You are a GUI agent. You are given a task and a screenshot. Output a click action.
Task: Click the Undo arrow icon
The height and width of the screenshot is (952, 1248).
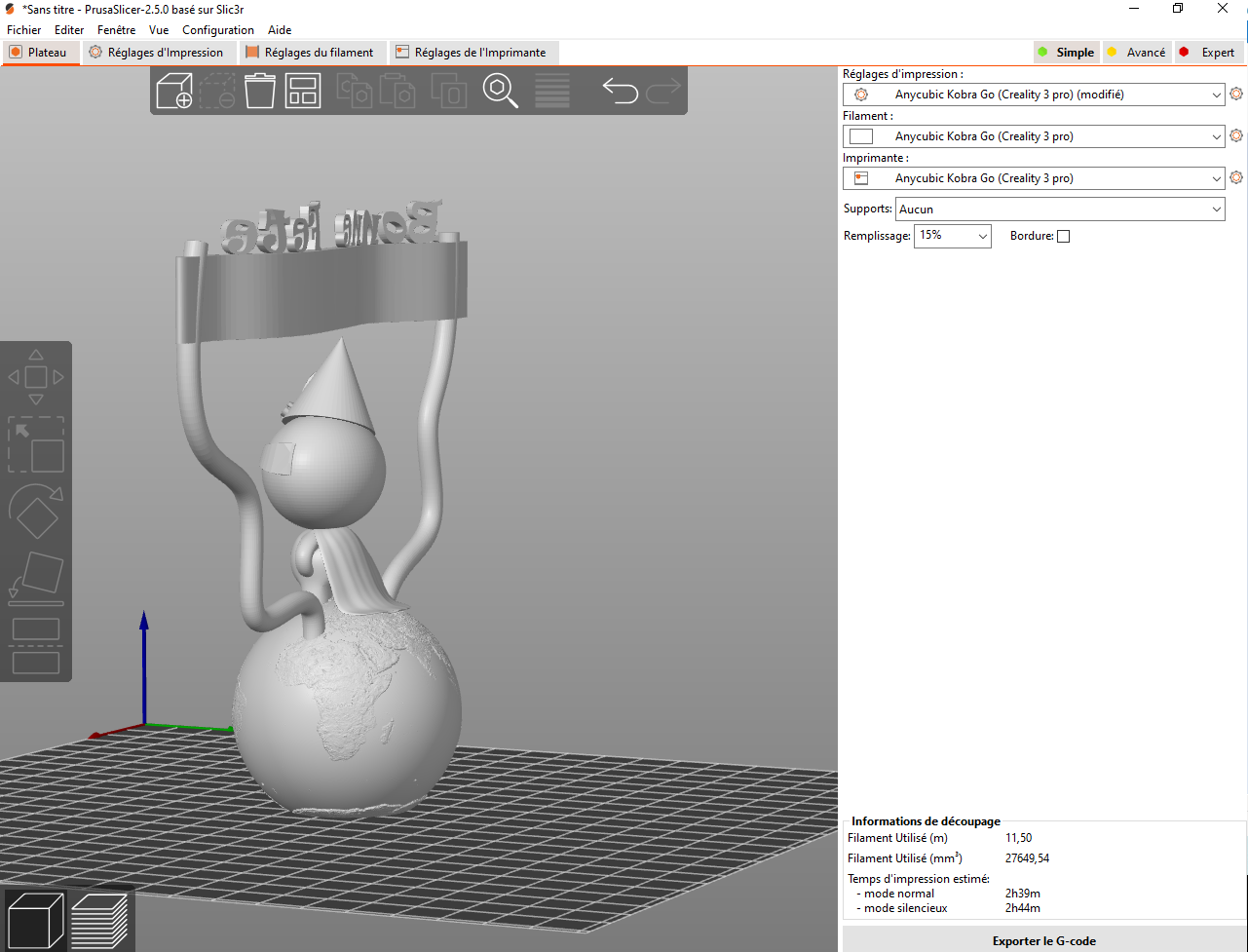click(x=620, y=91)
